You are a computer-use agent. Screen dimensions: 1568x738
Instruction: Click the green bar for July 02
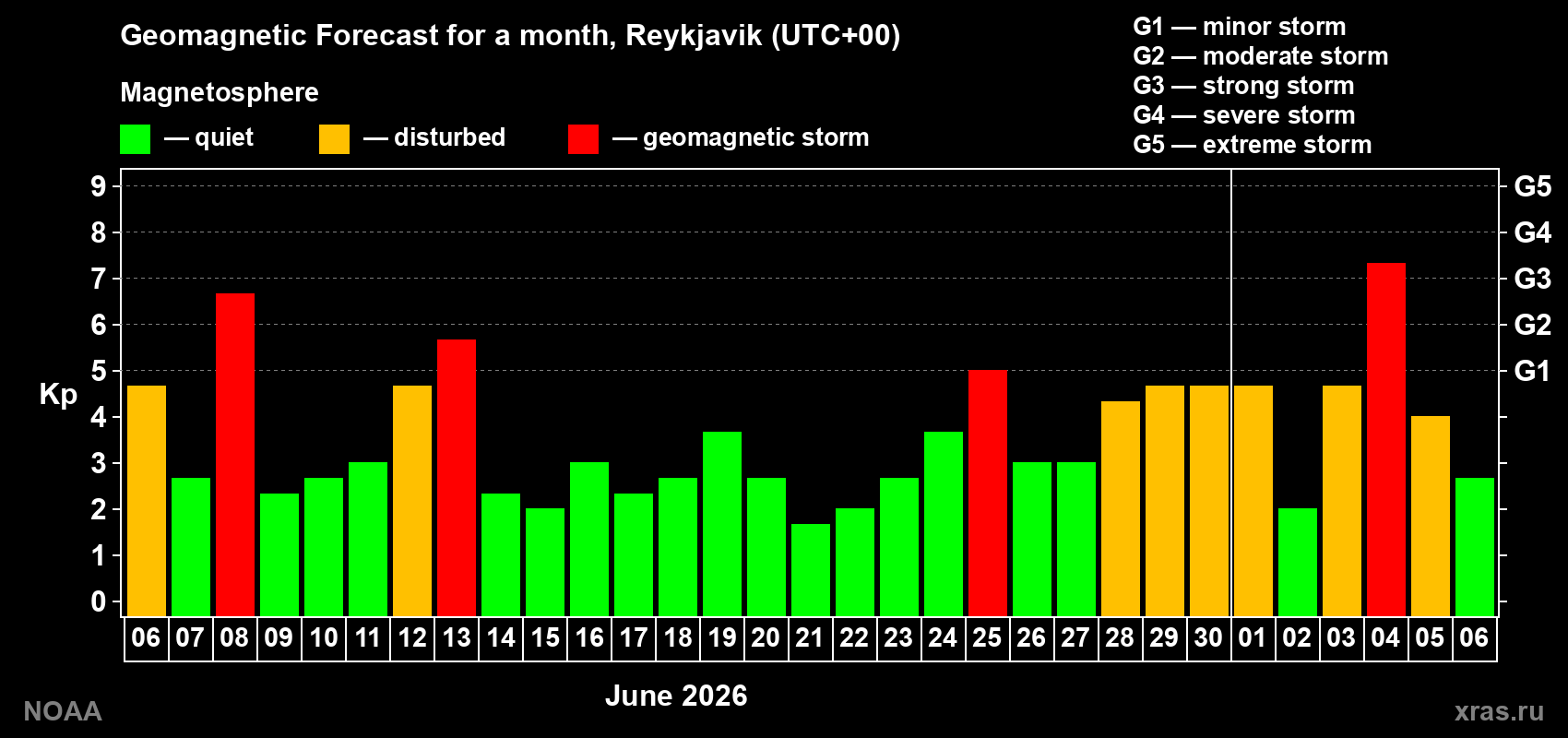pos(1298,563)
